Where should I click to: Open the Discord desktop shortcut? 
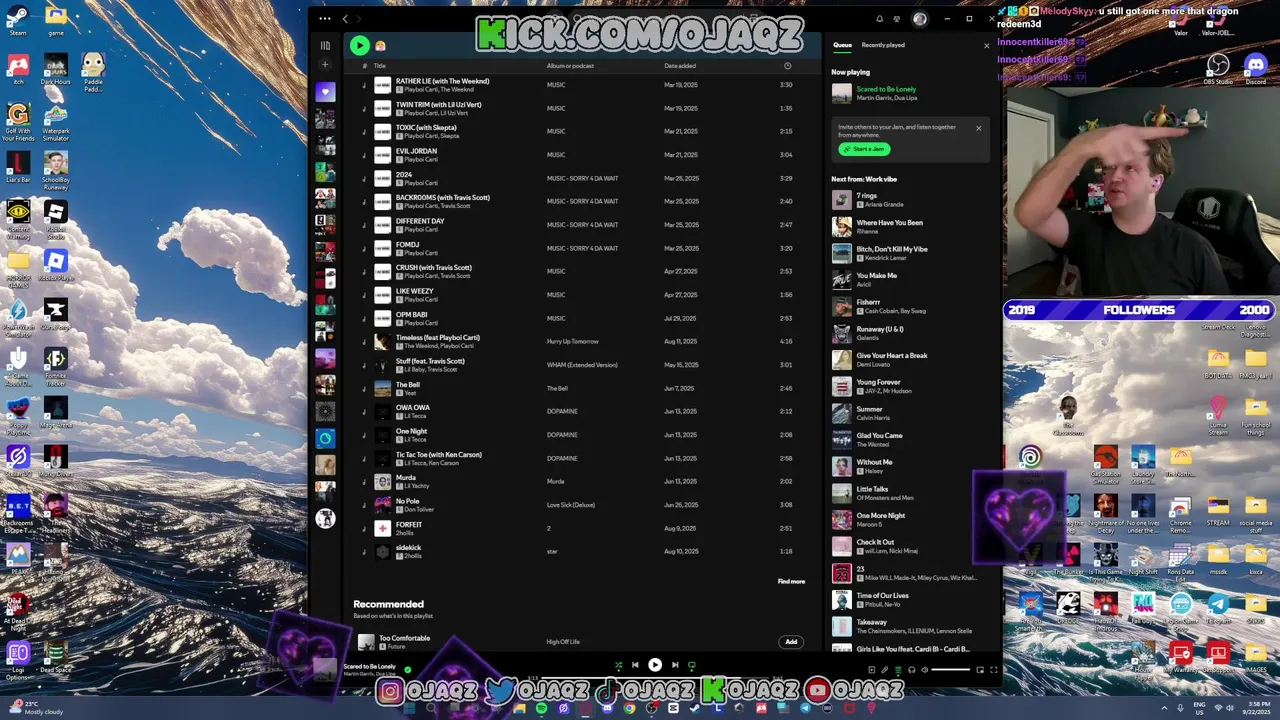click(x=1255, y=70)
